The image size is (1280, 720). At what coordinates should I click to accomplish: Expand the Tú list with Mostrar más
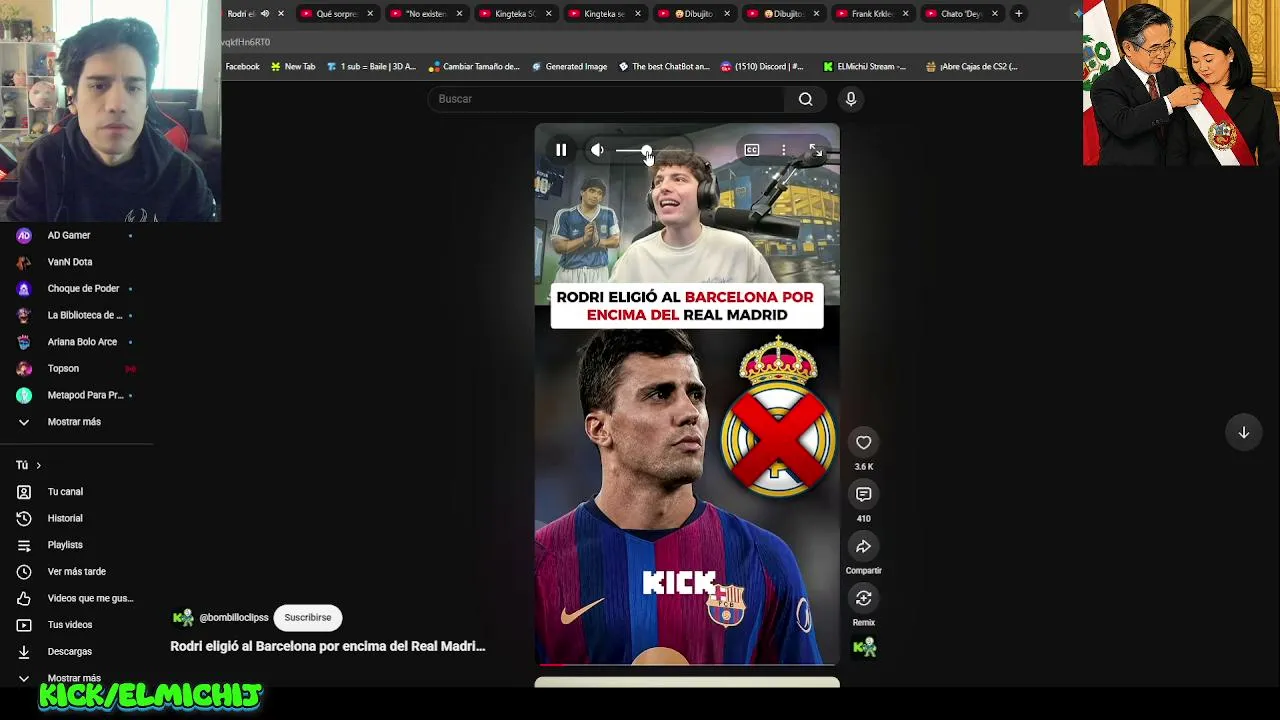coord(74,678)
